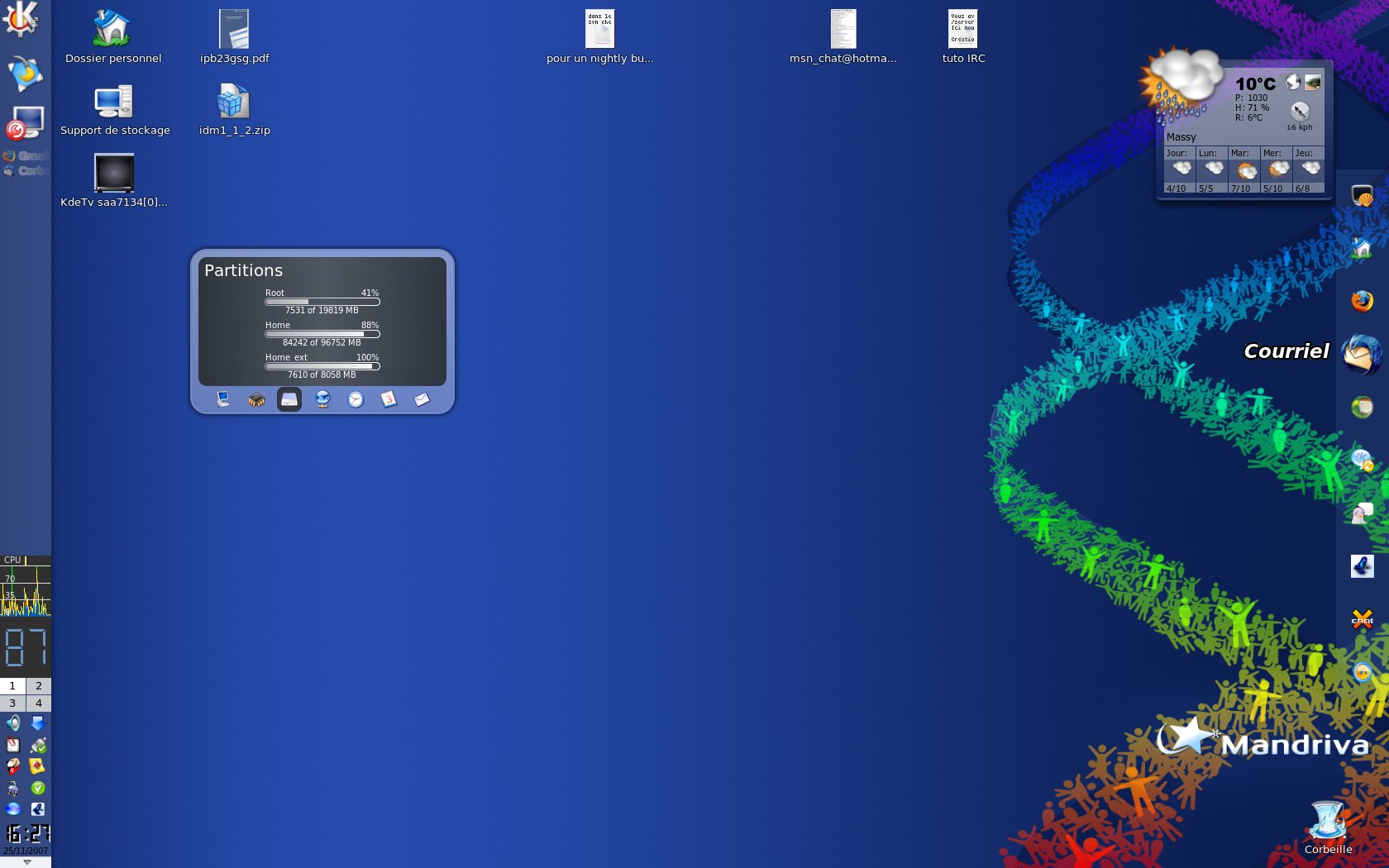Open the Support de stockage icon
Screen dimensions: 1389x868
click(x=114, y=103)
